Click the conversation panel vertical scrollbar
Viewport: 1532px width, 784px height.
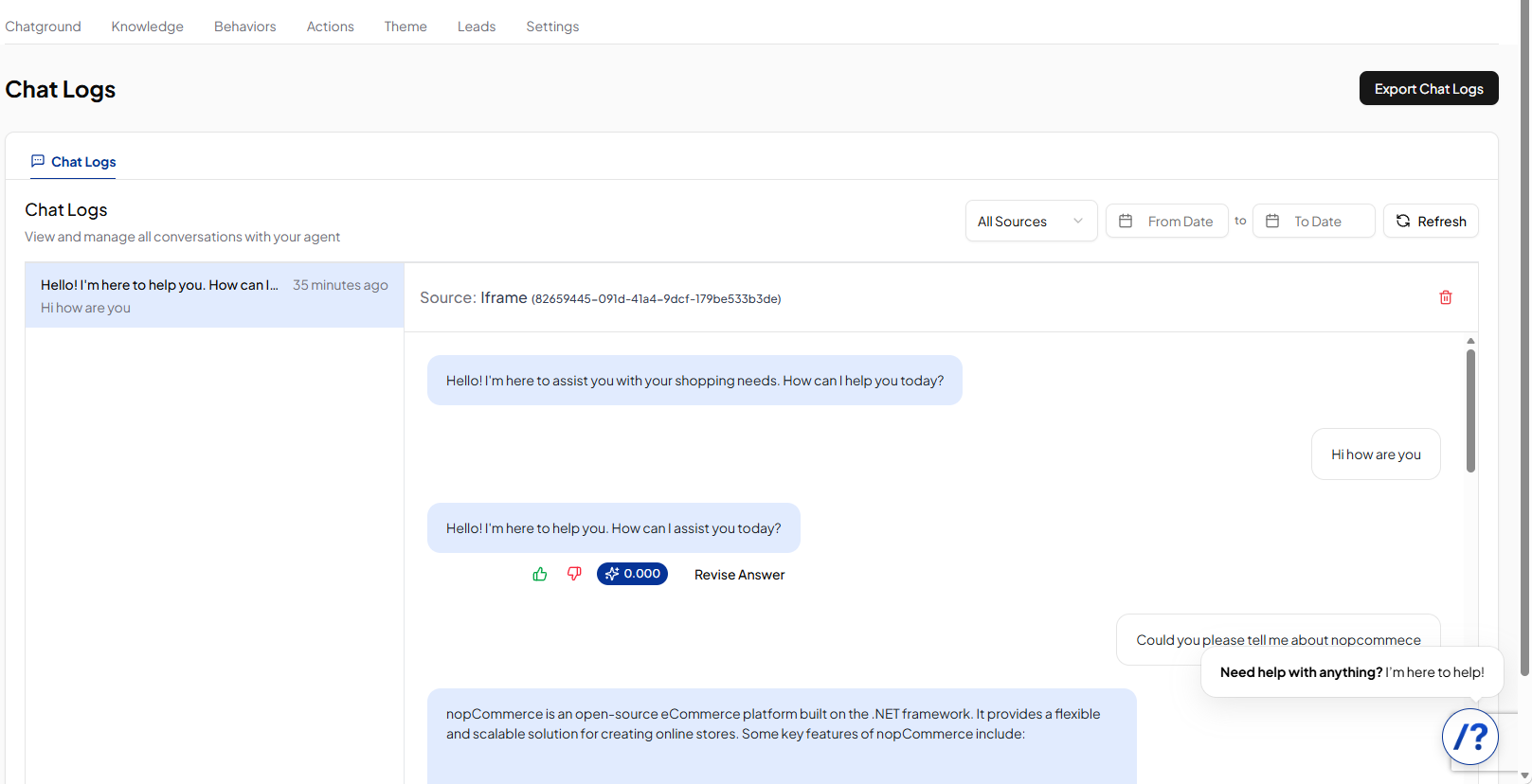1470,411
